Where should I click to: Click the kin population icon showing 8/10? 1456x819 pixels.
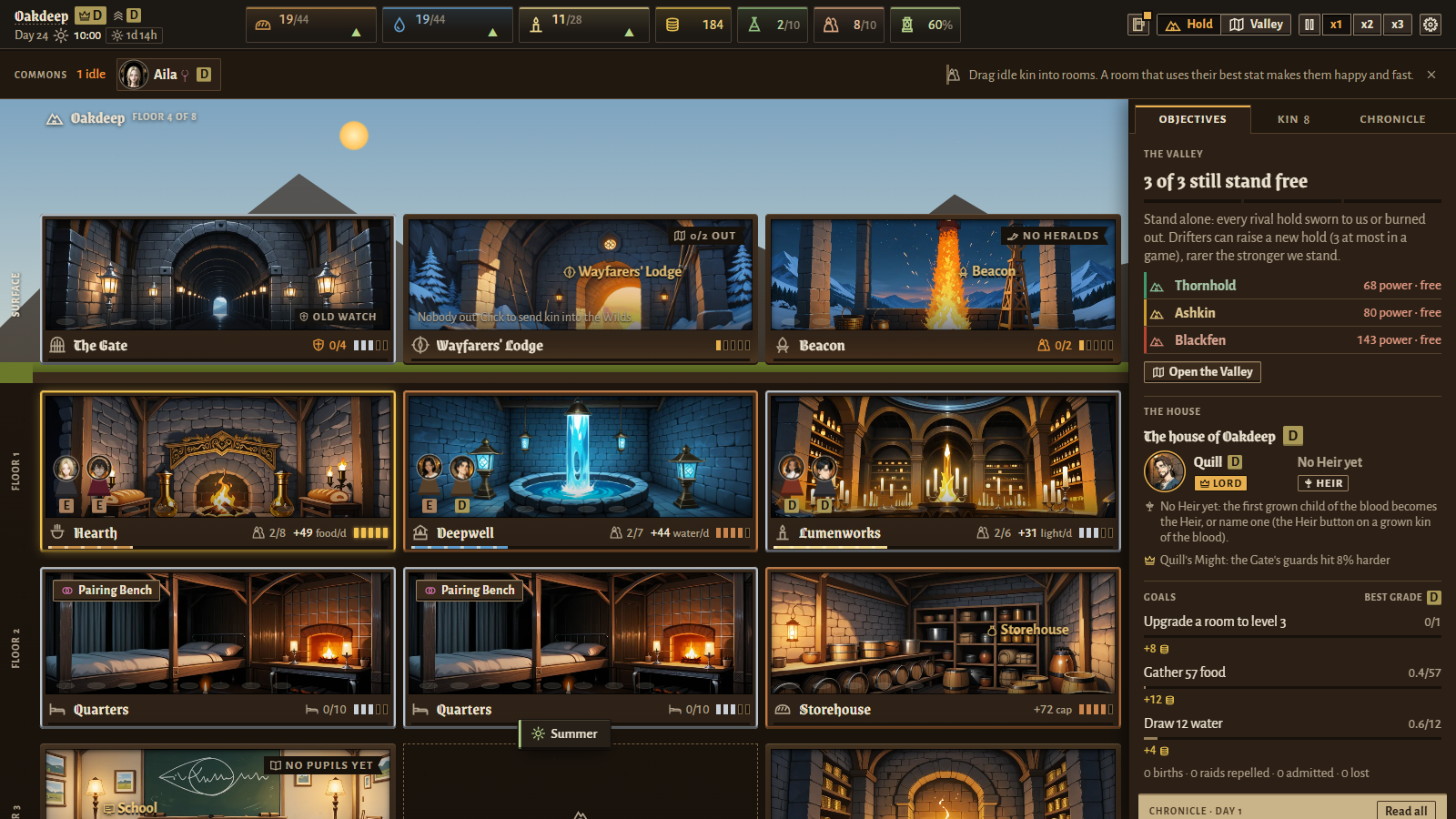tap(831, 25)
